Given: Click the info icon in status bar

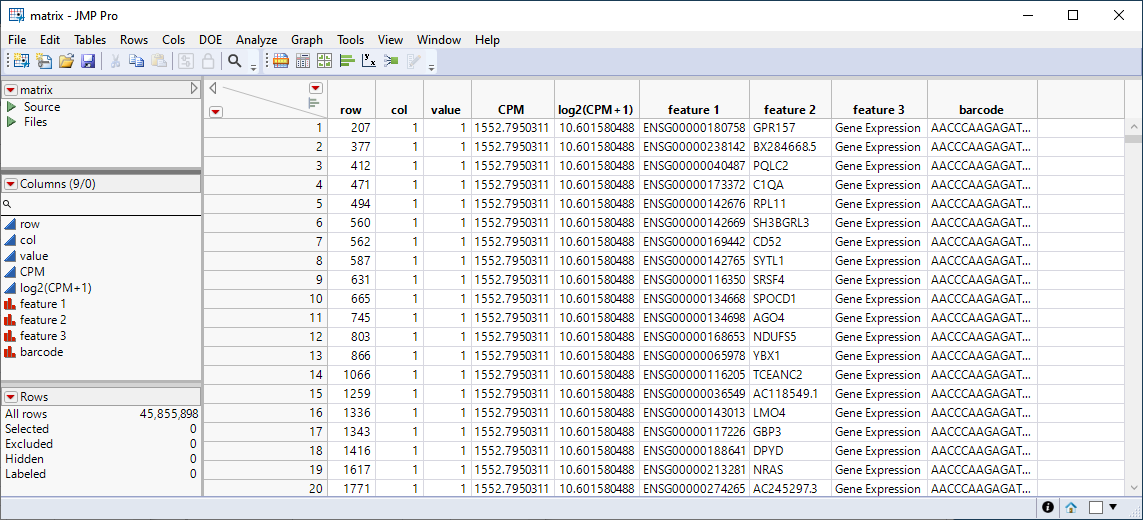Looking at the screenshot, I should click(1048, 507).
